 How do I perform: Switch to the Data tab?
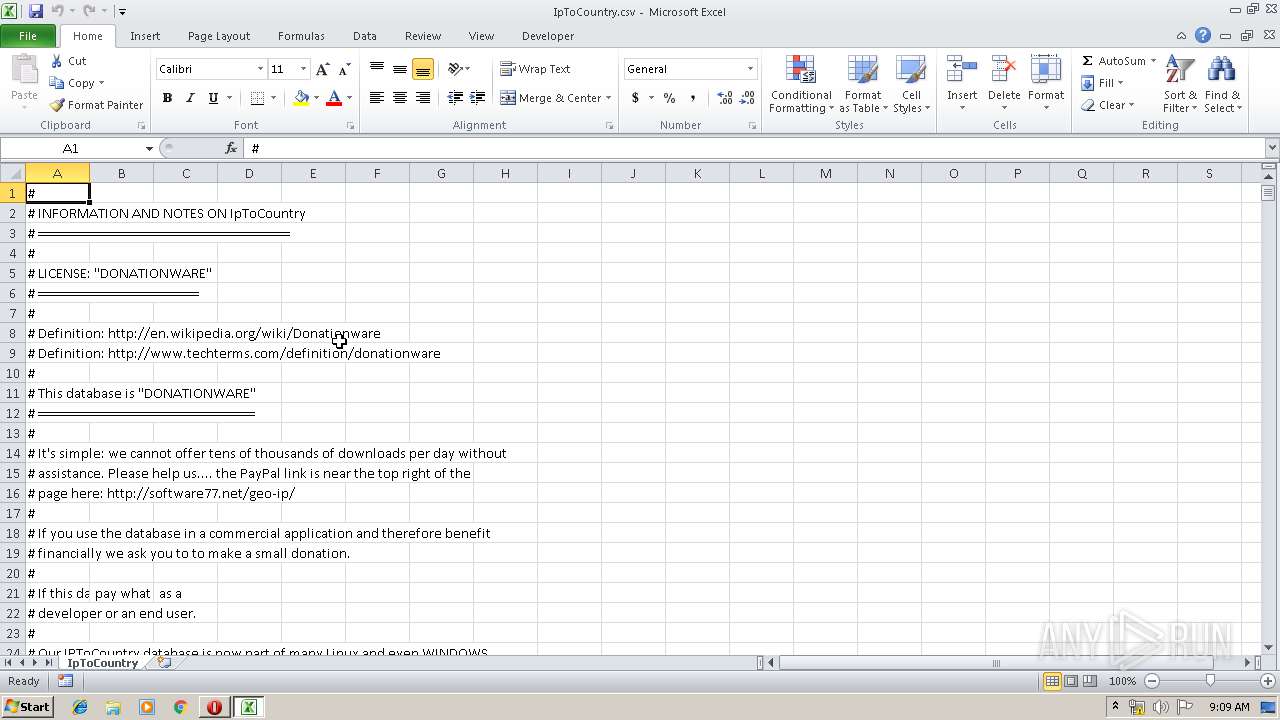[x=365, y=36]
